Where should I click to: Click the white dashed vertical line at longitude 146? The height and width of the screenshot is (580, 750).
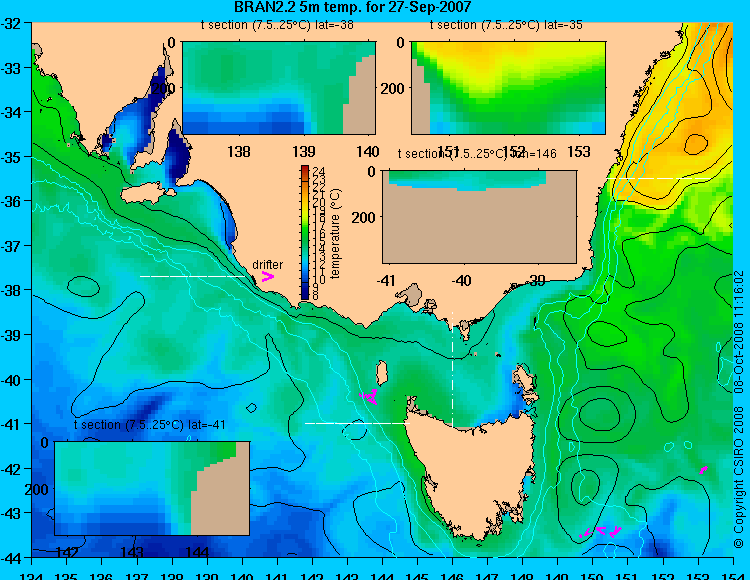(452, 368)
